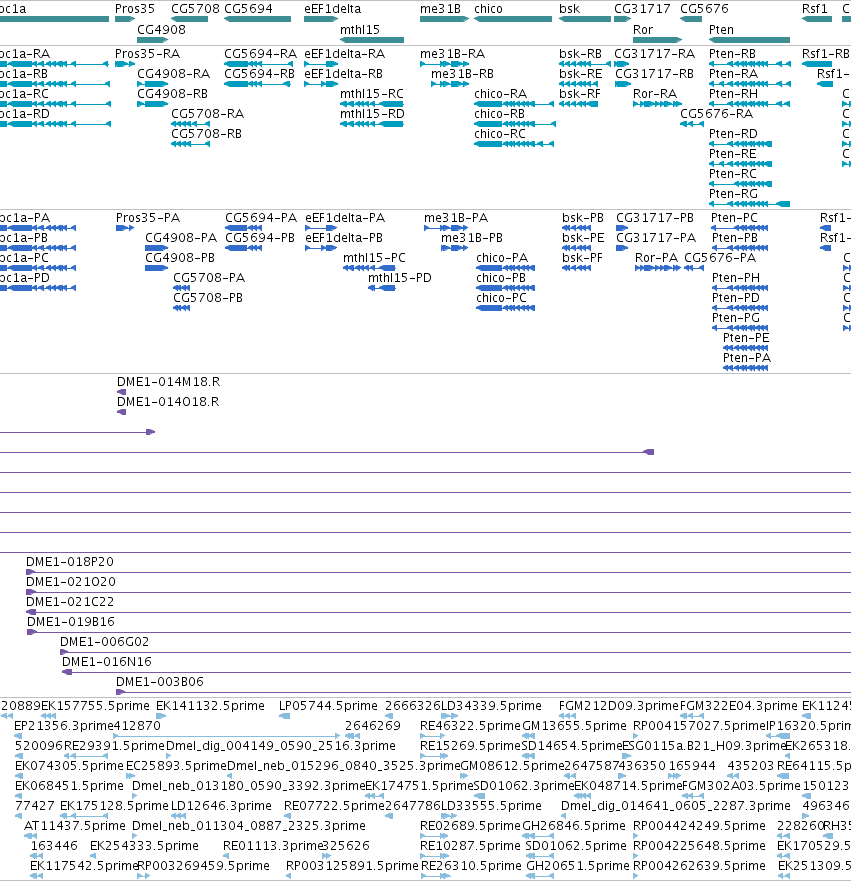Click the DME1-019B16 BAC label
Viewport: 851px width, 881px height.
point(71,622)
